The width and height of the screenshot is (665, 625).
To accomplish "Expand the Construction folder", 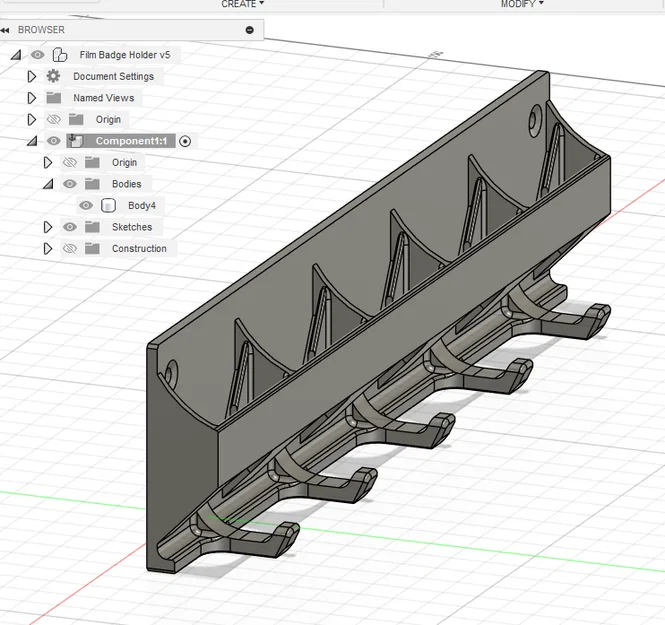I will coord(48,248).
